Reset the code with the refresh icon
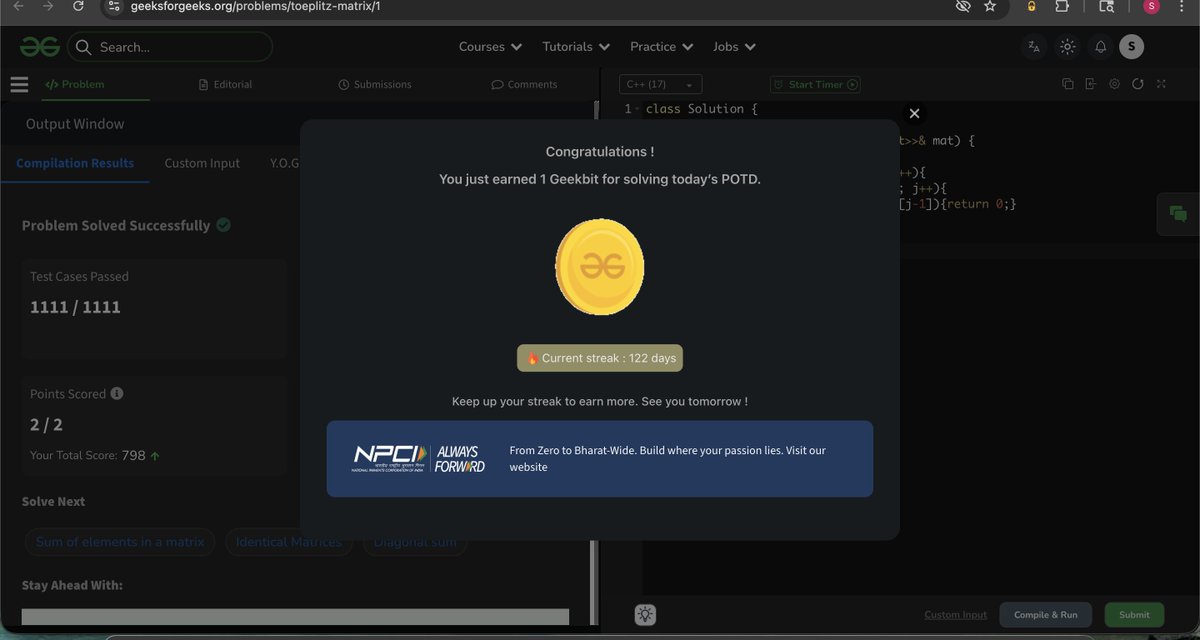The height and width of the screenshot is (640, 1200). coord(1137,84)
